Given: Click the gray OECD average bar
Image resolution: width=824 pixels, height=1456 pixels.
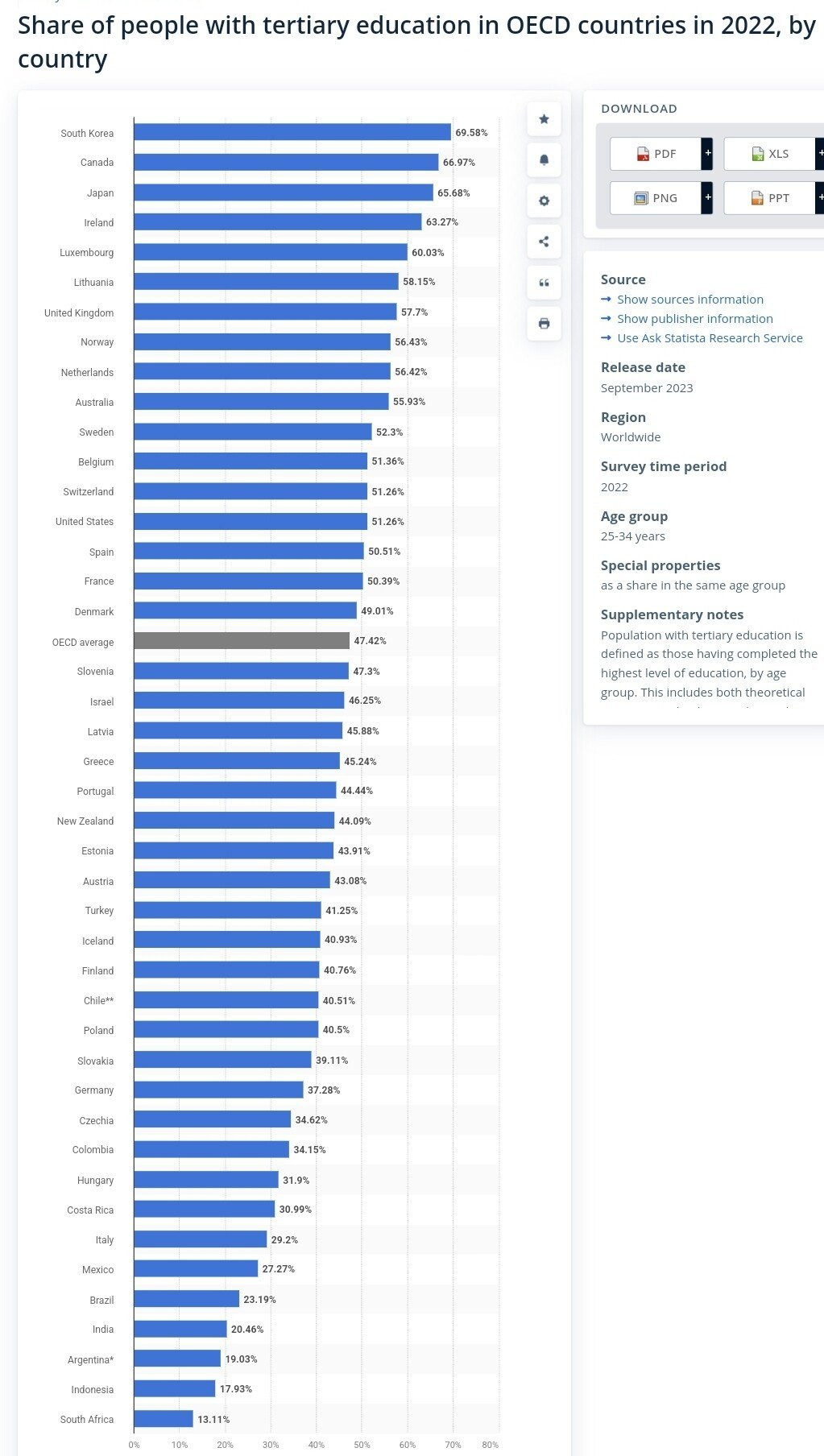Looking at the screenshot, I should 241,641.
